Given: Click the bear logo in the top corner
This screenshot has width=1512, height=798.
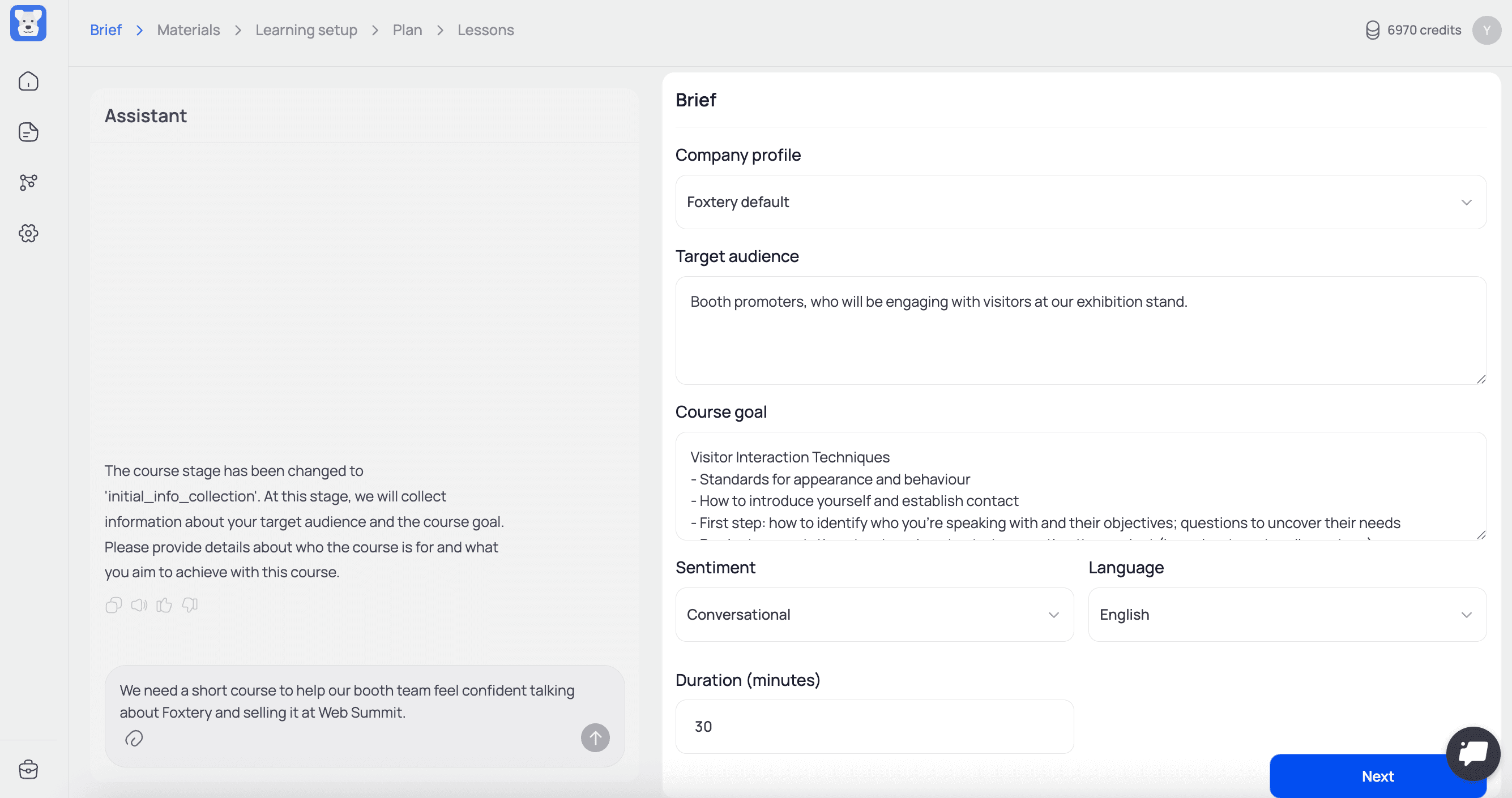Looking at the screenshot, I should (28, 23).
